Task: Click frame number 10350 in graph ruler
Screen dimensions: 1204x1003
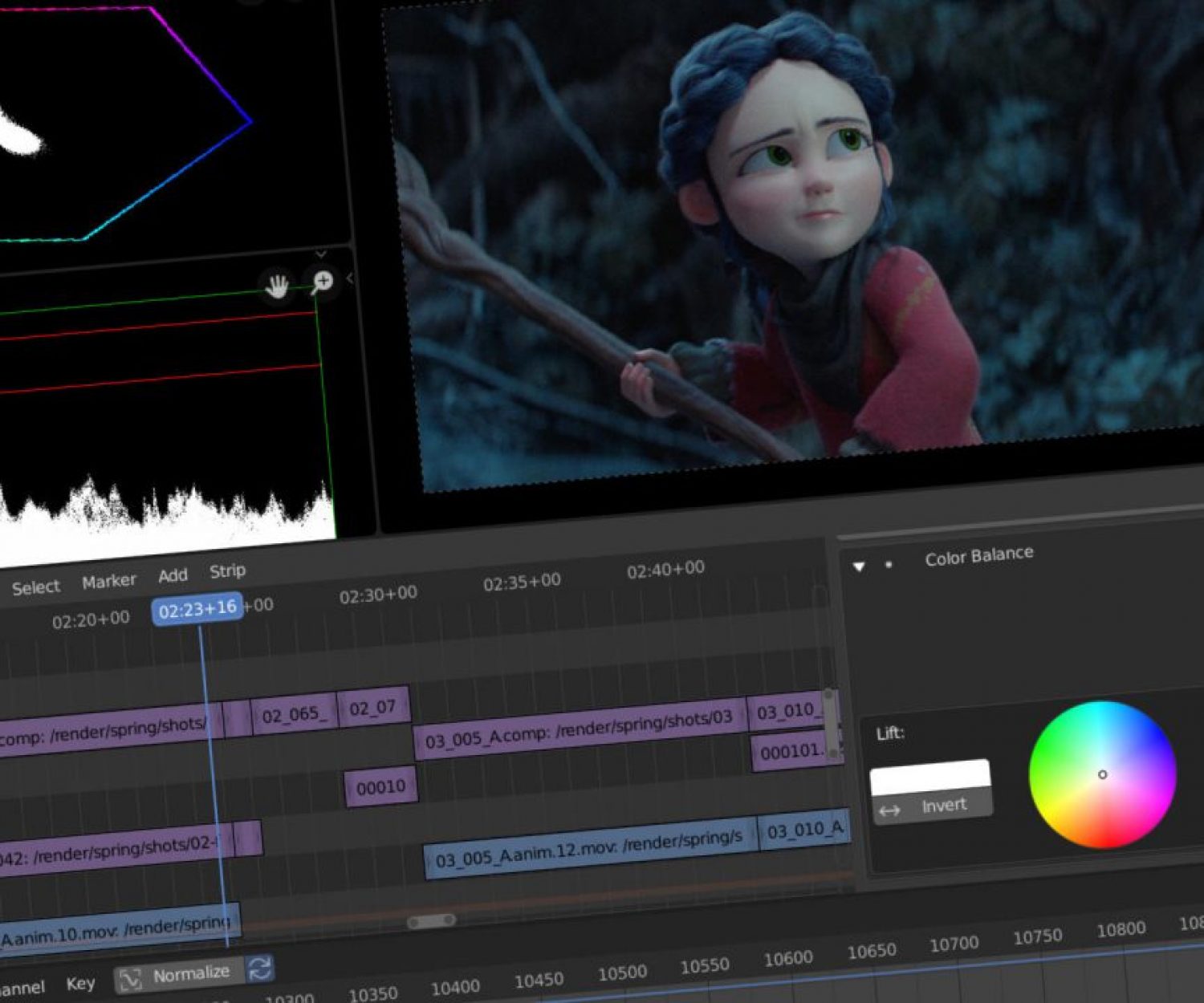Action: (x=373, y=994)
